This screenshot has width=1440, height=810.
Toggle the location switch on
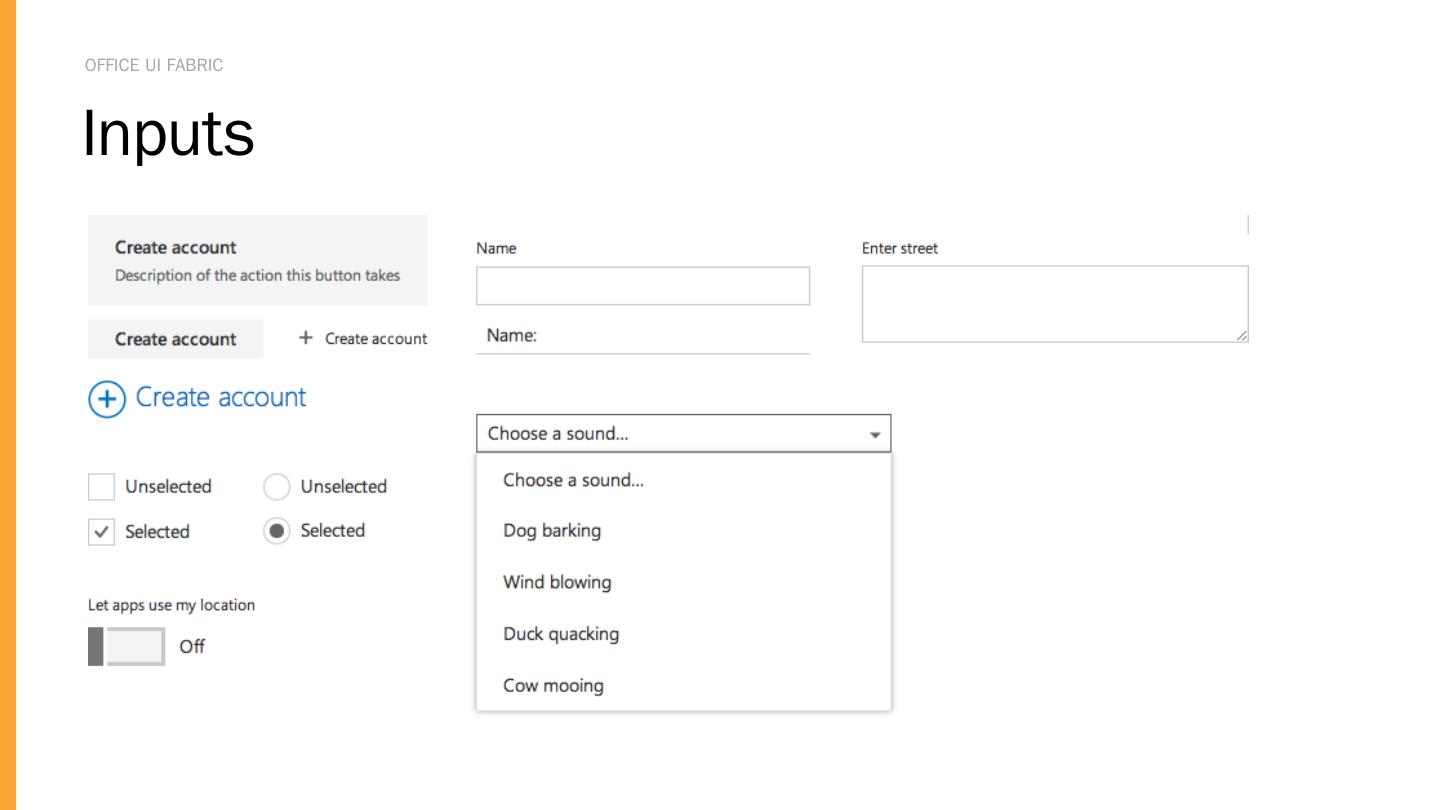click(127, 647)
